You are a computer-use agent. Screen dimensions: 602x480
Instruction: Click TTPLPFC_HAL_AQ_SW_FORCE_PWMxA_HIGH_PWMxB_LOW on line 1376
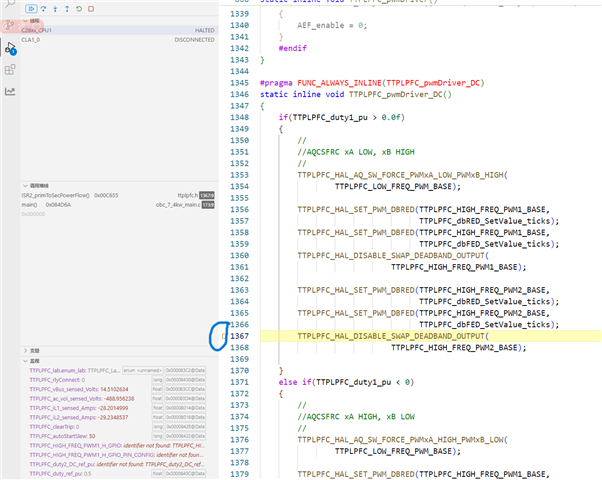(x=400, y=440)
